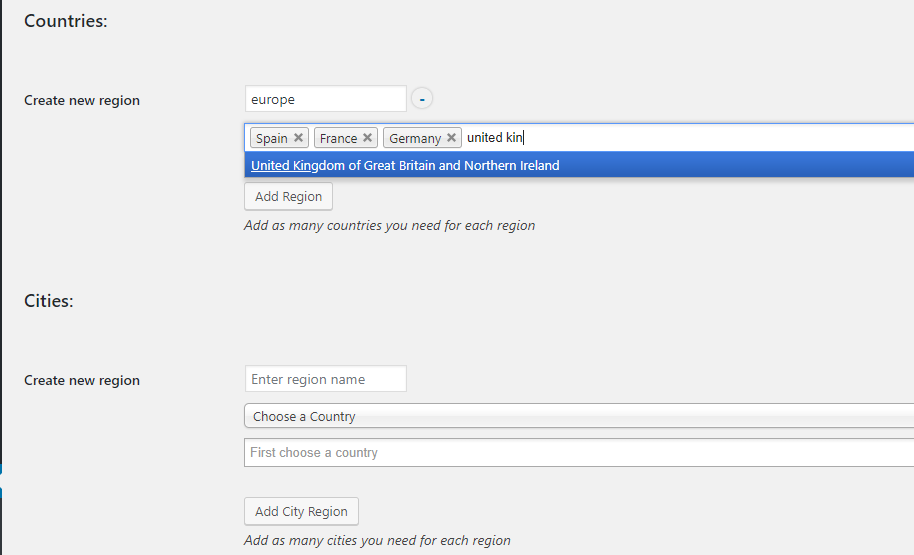914x555 pixels.
Task: Click the Add as many cities hint text
Action: pos(377,540)
